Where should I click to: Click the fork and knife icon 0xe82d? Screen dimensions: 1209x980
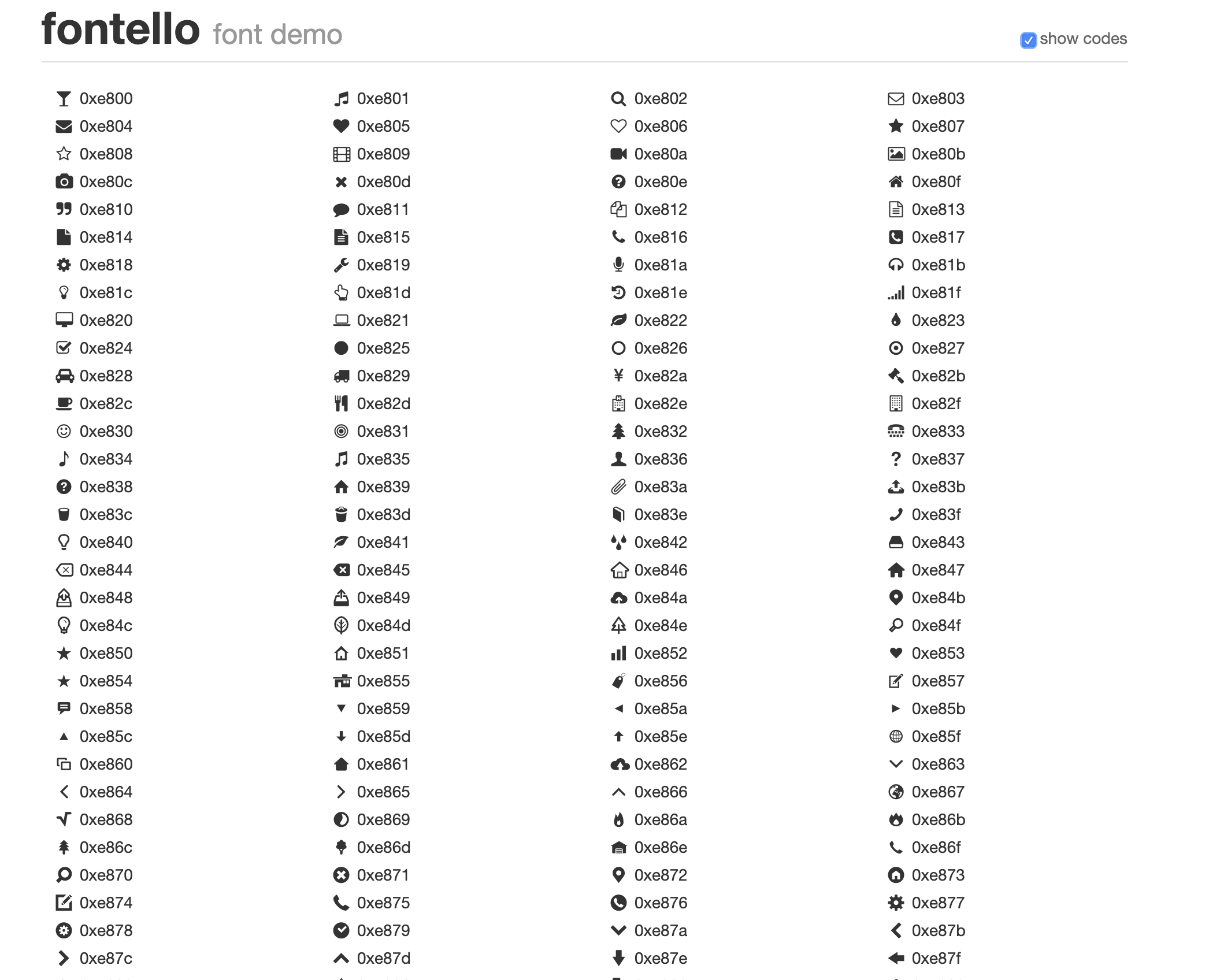pos(342,404)
